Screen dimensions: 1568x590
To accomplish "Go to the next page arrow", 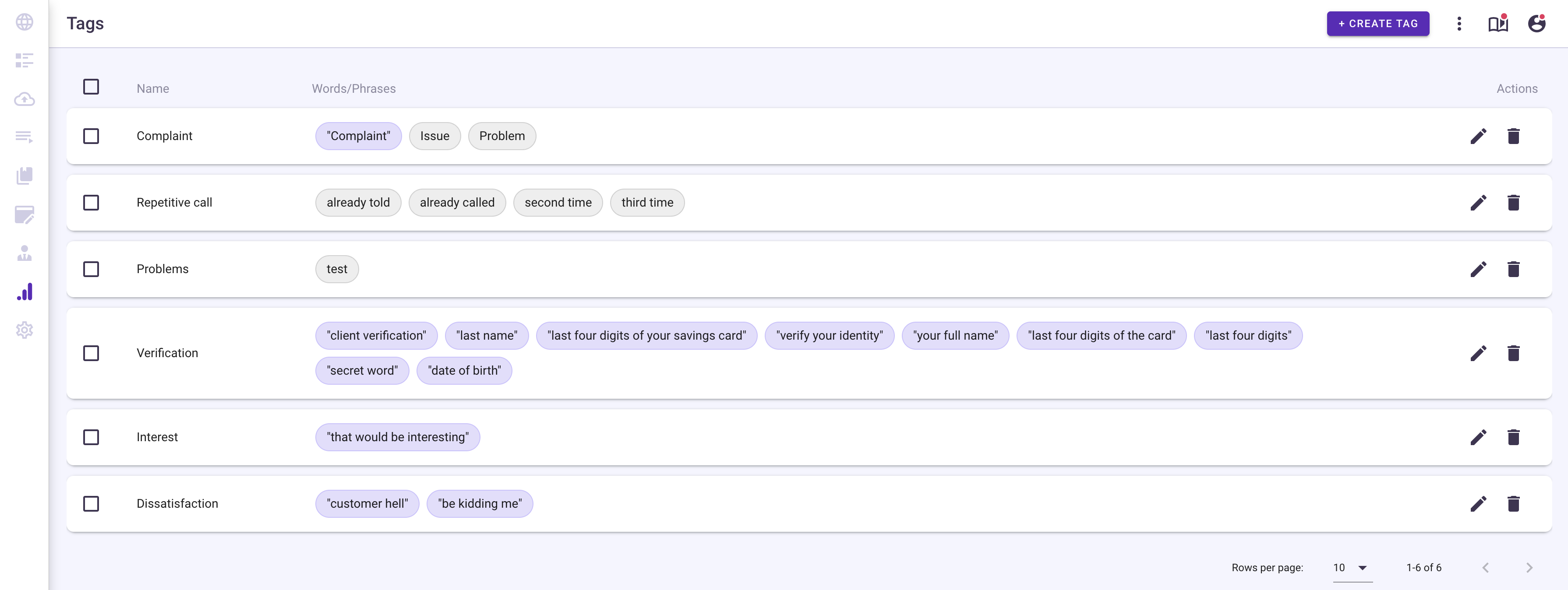I will 1529,568.
